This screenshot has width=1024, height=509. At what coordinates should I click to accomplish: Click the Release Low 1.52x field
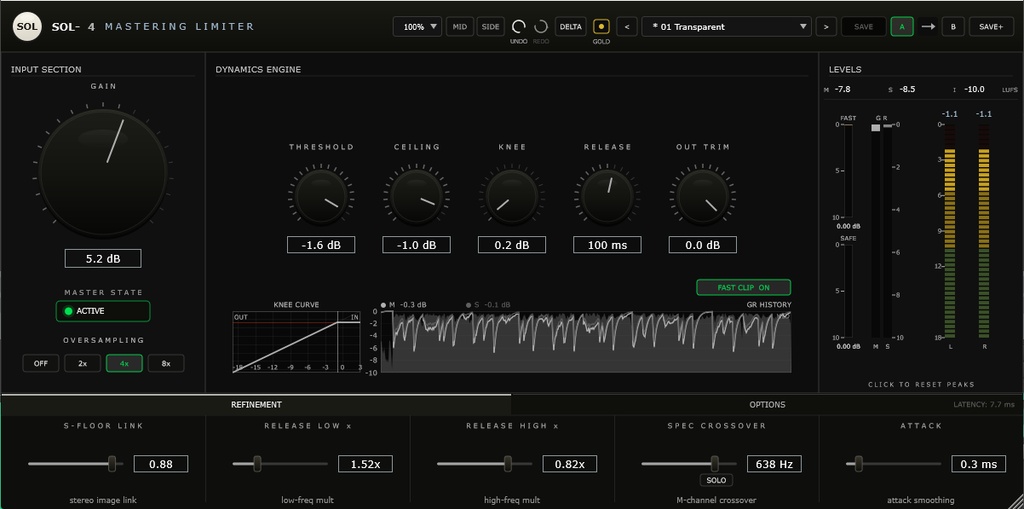coord(365,464)
